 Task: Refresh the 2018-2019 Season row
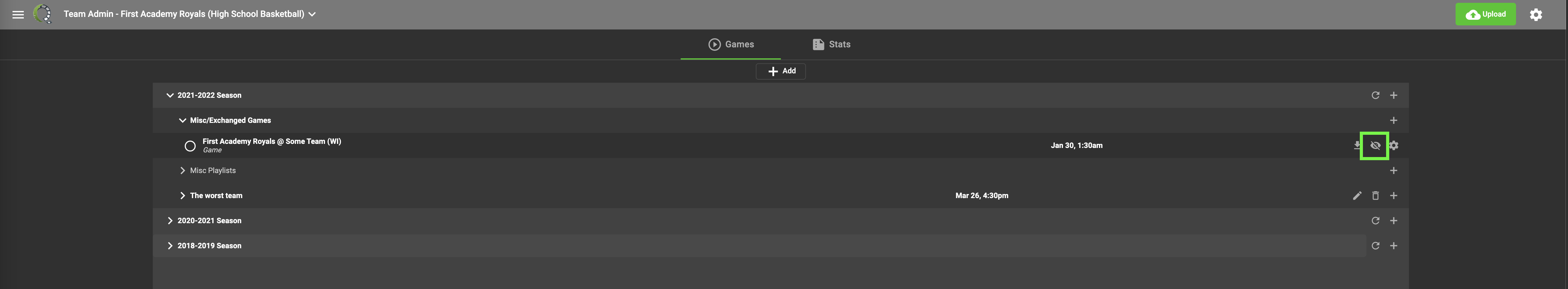(1375, 246)
